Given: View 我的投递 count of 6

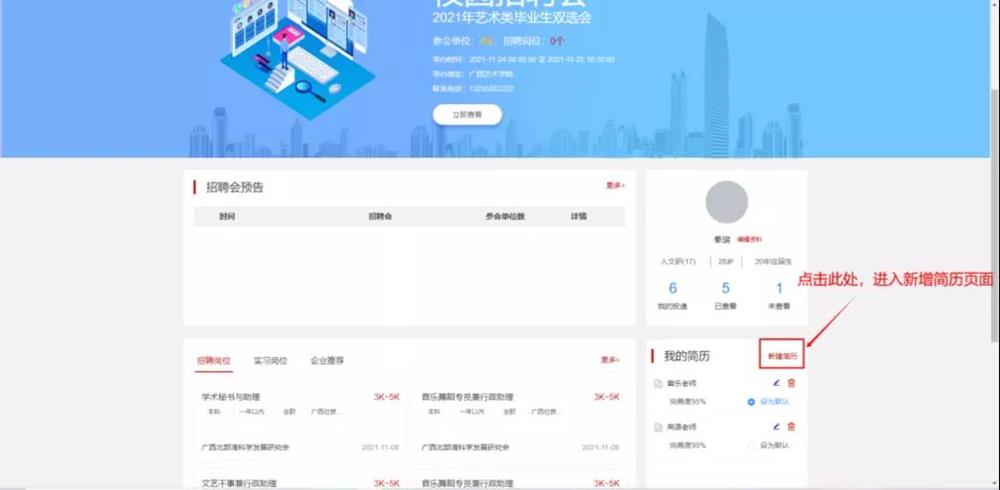Looking at the screenshot, I should pyautogui.click(x=673, y=290).
